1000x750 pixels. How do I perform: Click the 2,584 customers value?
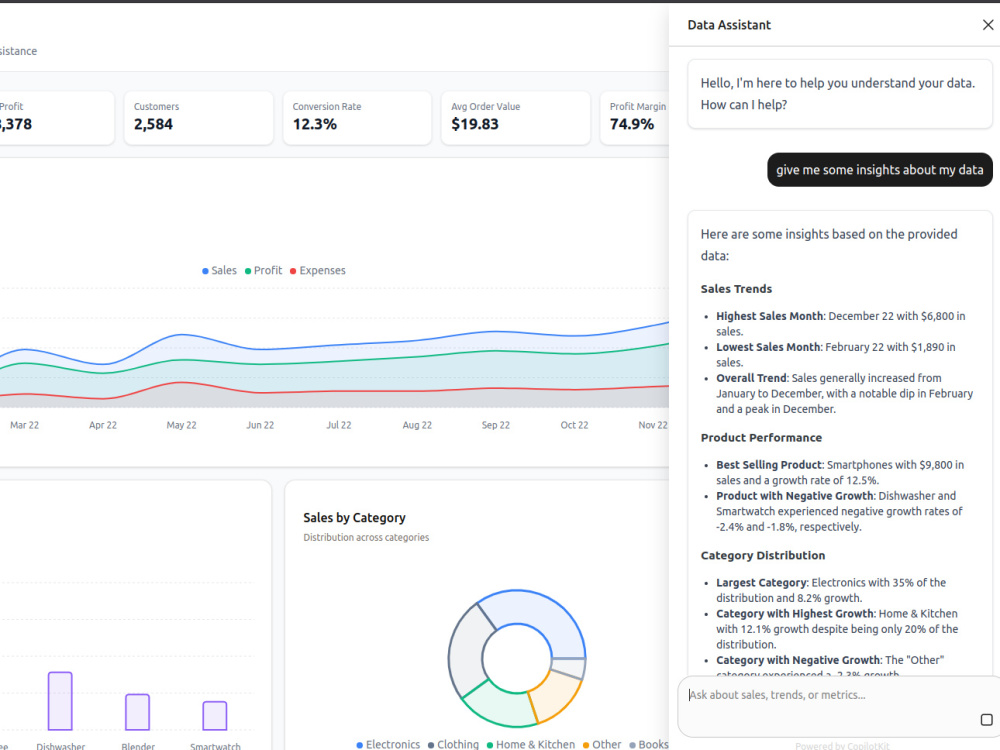153,124
